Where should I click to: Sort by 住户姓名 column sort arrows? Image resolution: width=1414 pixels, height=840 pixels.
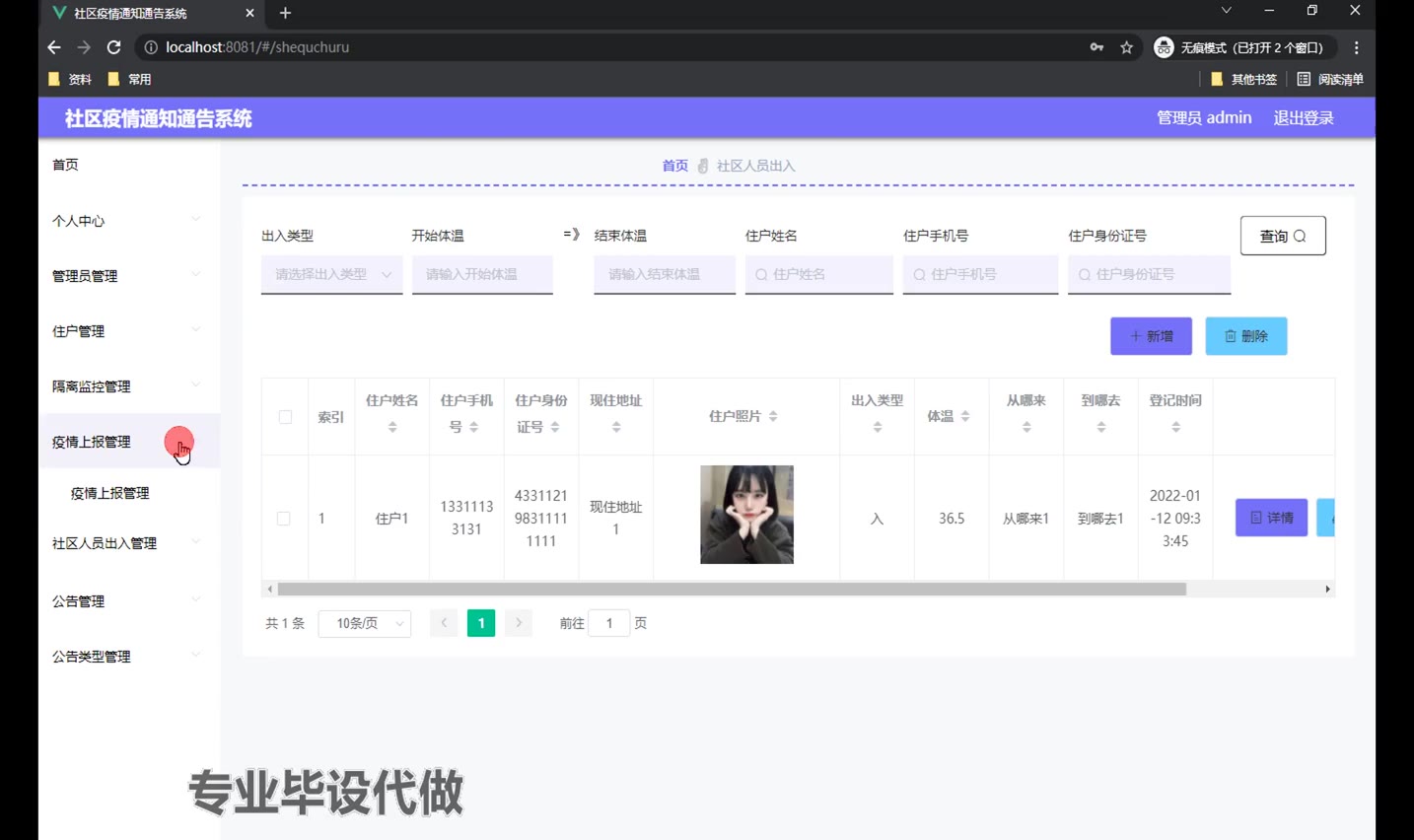point(392,427)
